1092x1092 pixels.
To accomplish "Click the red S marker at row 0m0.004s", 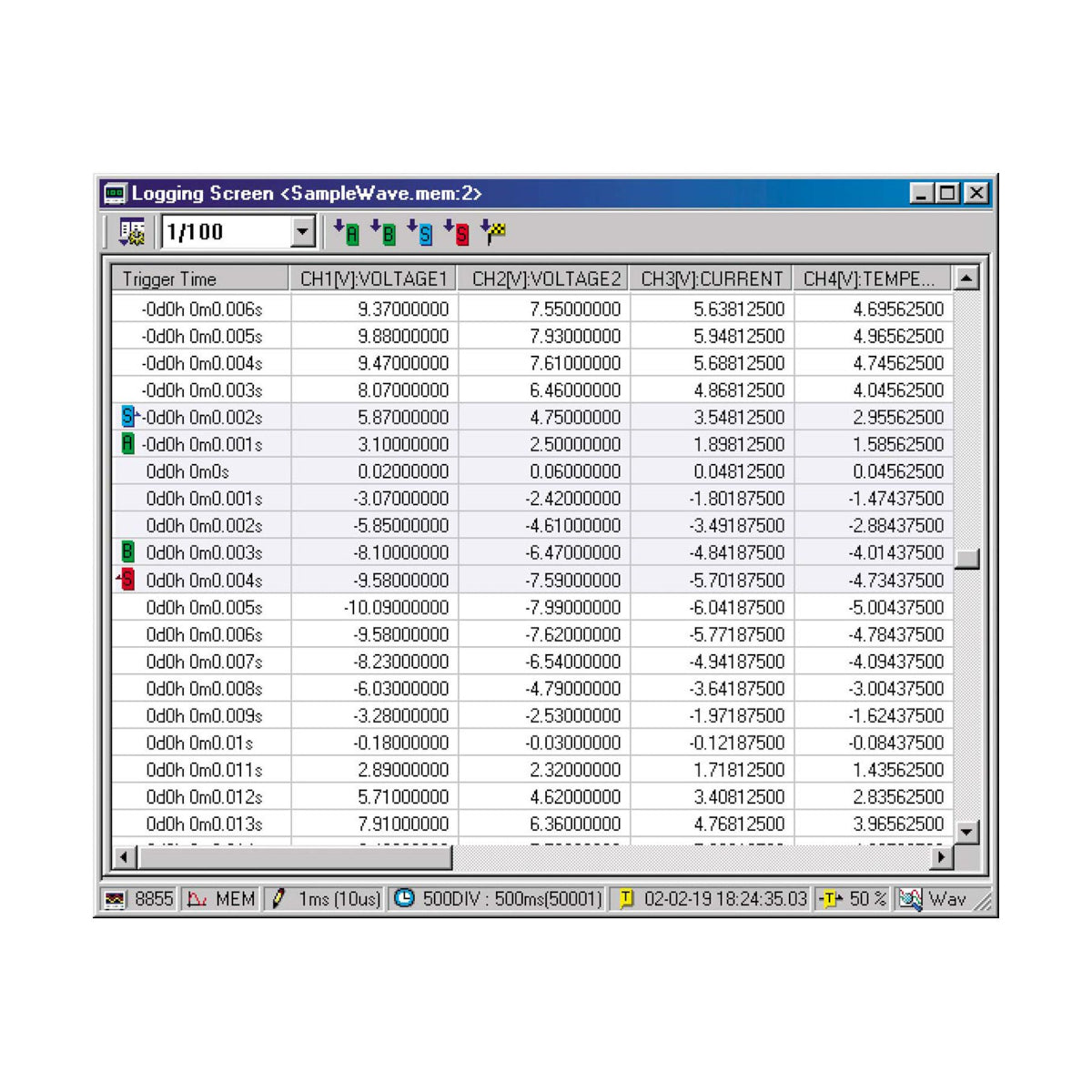I will (x=126, y=580).
